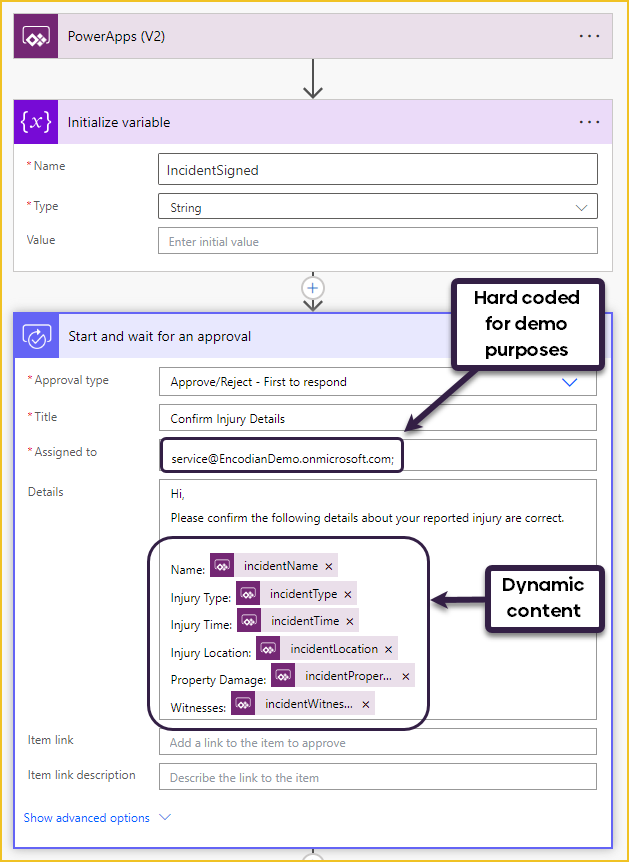Click the Property Damage: label text

(x=218, y=680)
